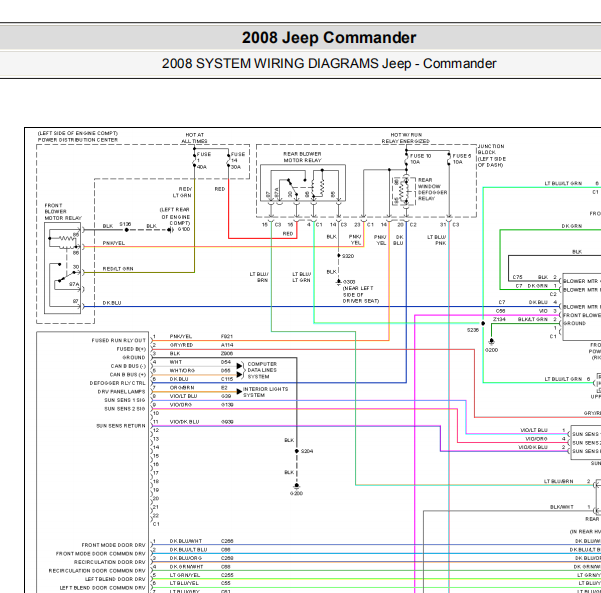
Task: Click the 'Z134' circuit code
Action: tap(499, 319)
